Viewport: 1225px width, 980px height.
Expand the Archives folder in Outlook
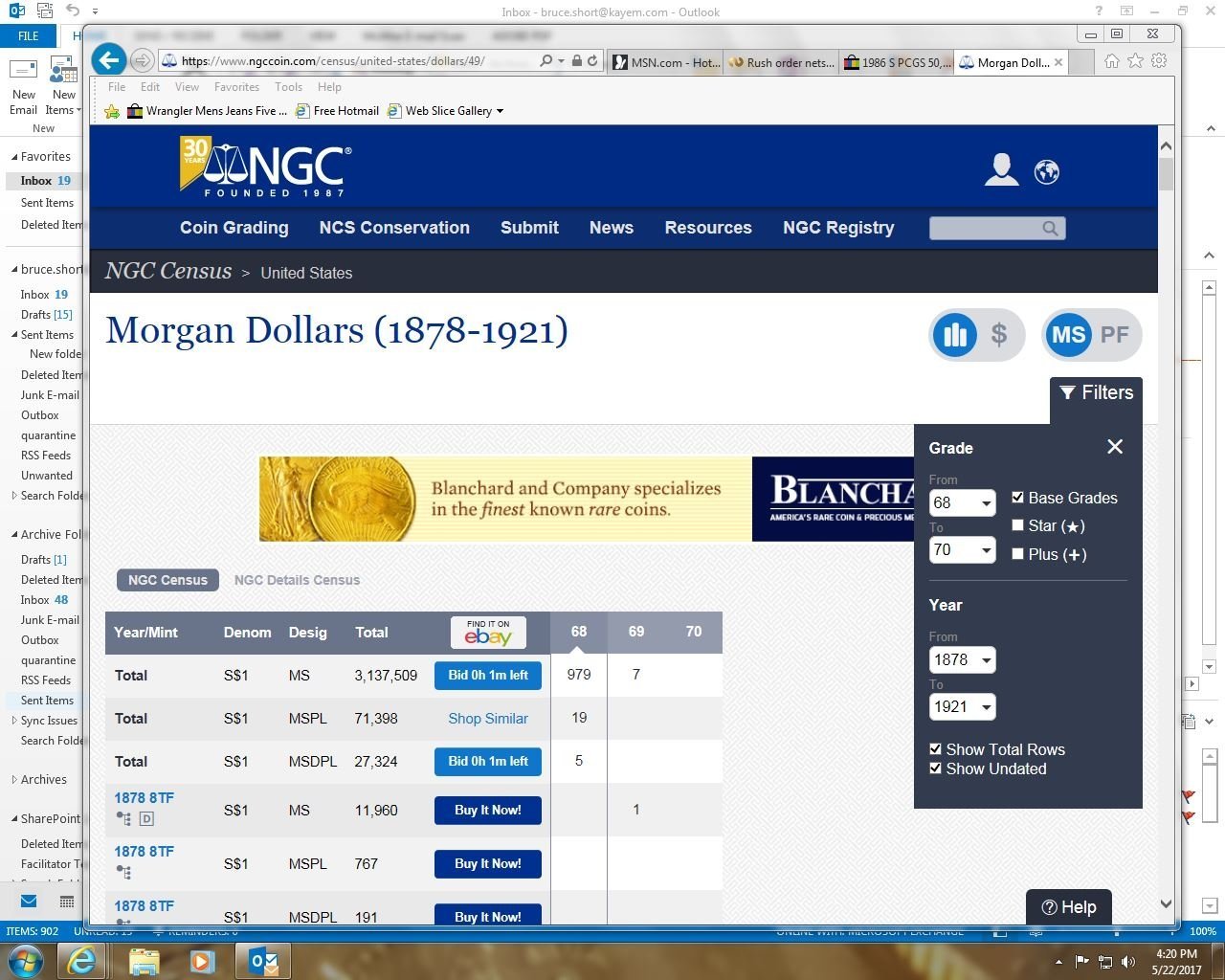14,780
